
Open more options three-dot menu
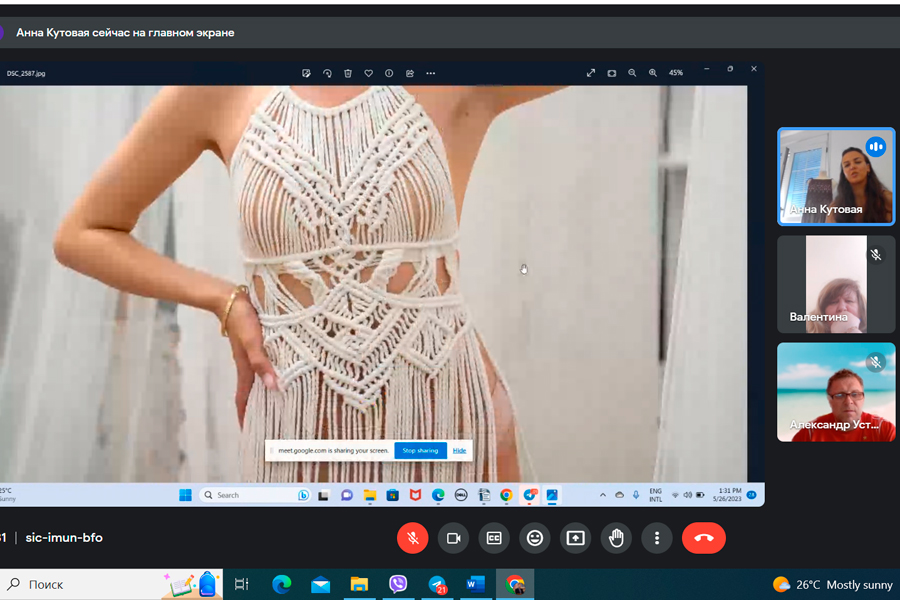click(657, 538)
